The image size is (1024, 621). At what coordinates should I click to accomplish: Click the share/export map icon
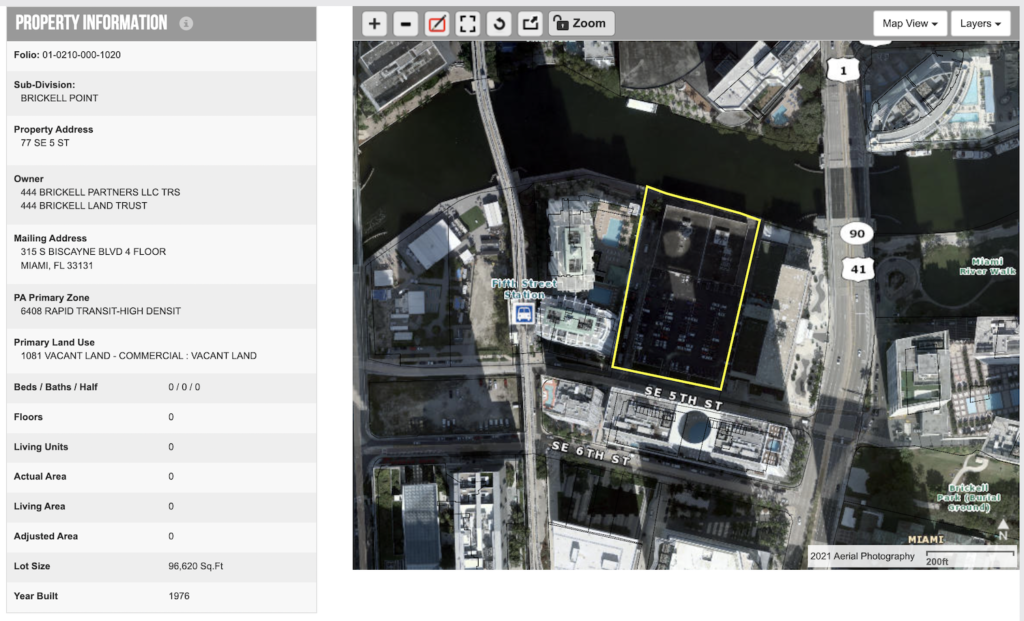pos(529,22)
